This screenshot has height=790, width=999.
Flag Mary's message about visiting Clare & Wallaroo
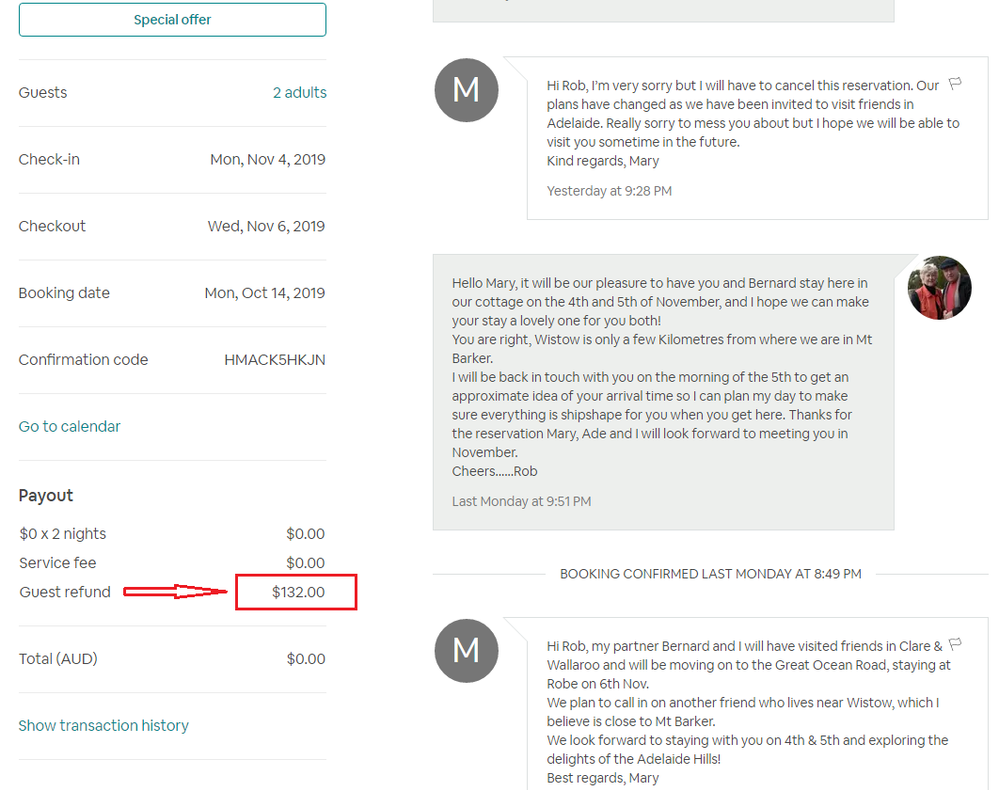point(955,644)
